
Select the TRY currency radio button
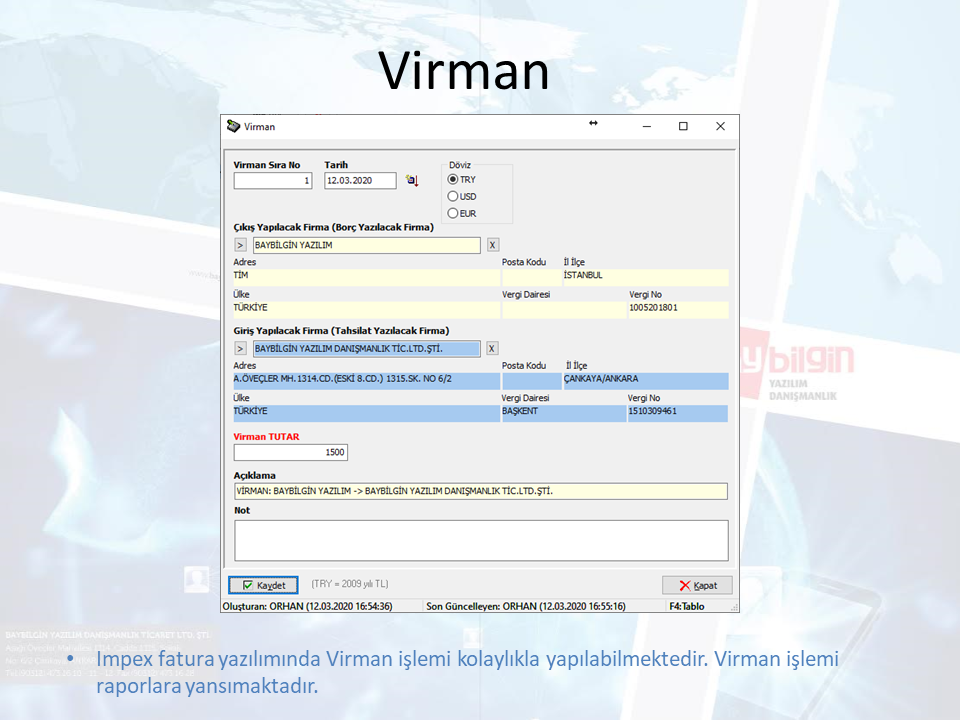point(452,179)
